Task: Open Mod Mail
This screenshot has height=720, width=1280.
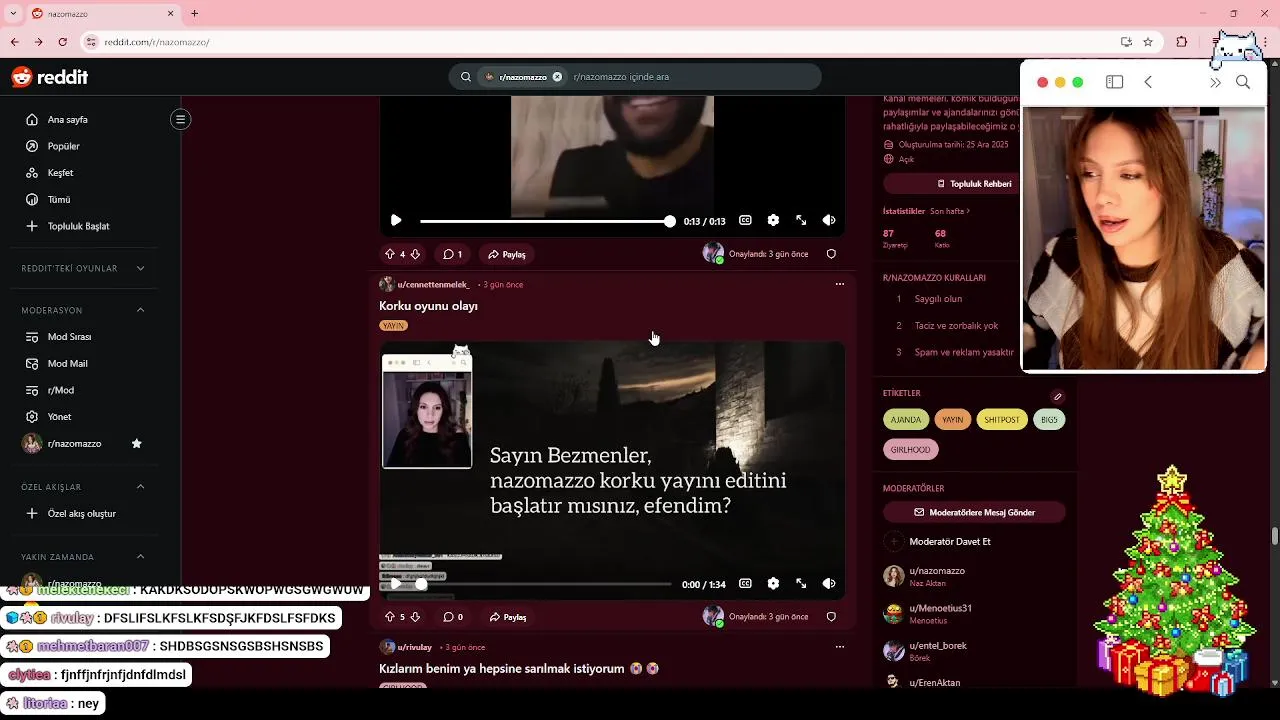Action: [x=67, y=364]
